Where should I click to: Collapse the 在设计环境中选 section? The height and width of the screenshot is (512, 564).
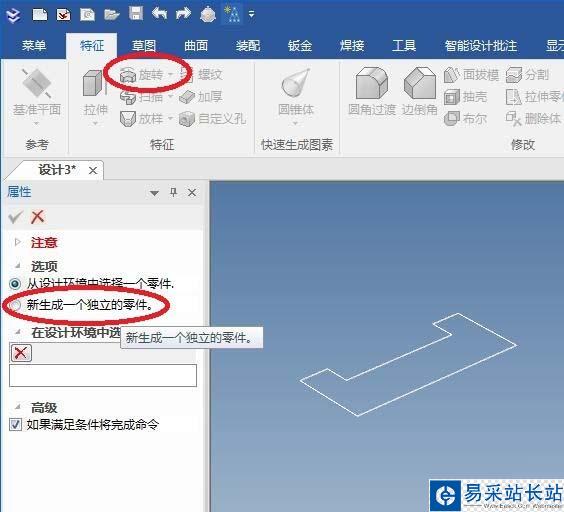pyautogui.click(x=18, y=332)
